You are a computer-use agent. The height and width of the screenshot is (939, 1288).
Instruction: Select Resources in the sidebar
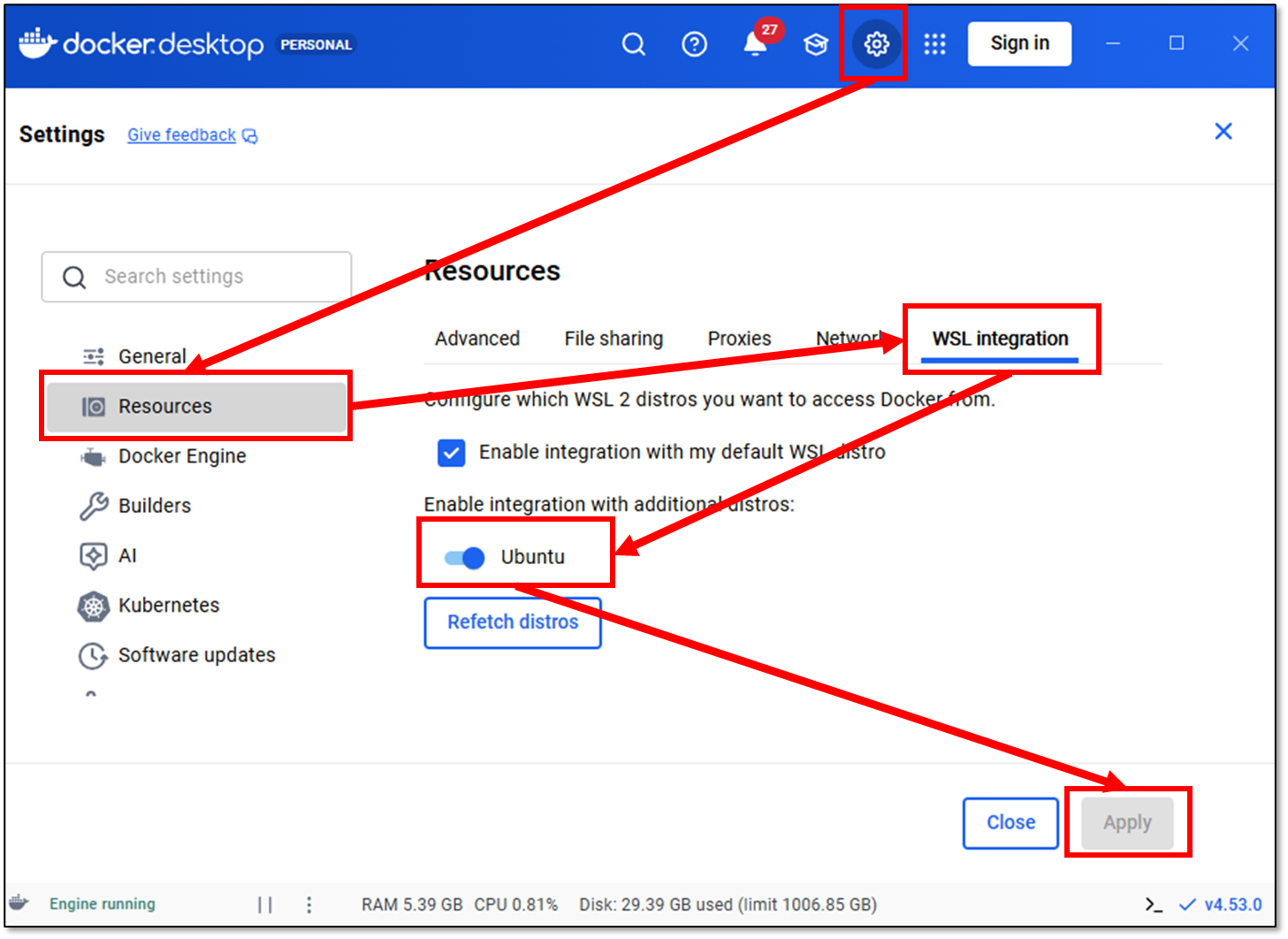(x=196, y=407)
